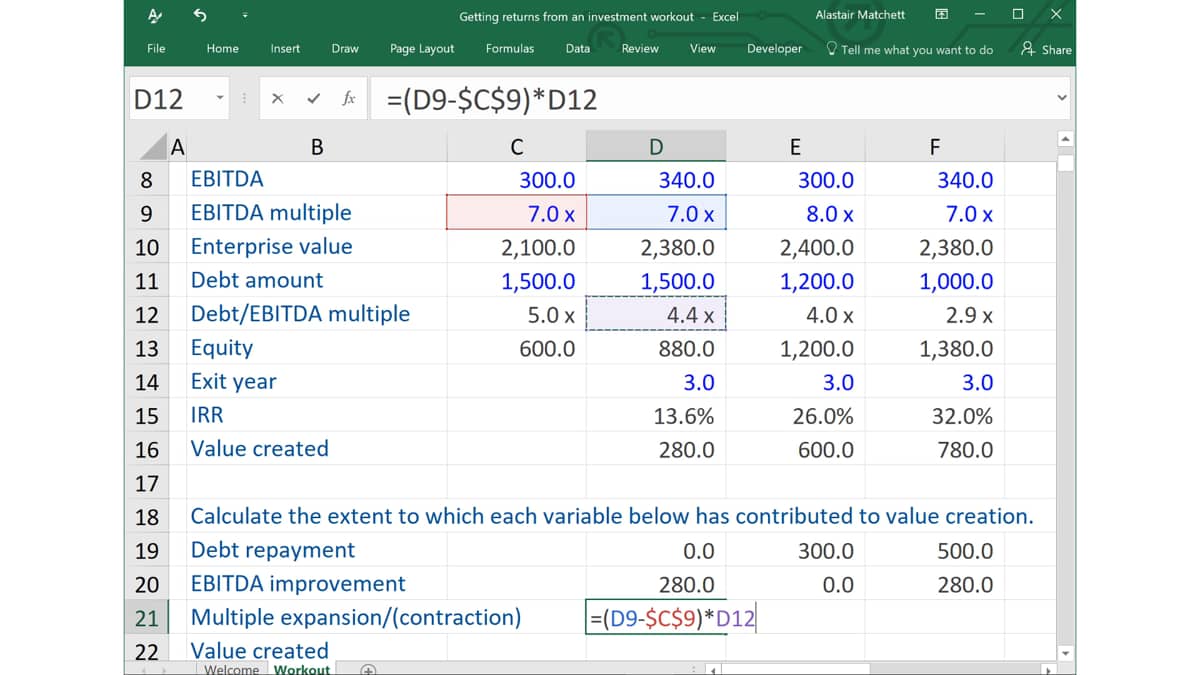This screenshot has height=675, width=1200.
Task: Click cell D12 showing 4.4 x
Action: point(655,314)
